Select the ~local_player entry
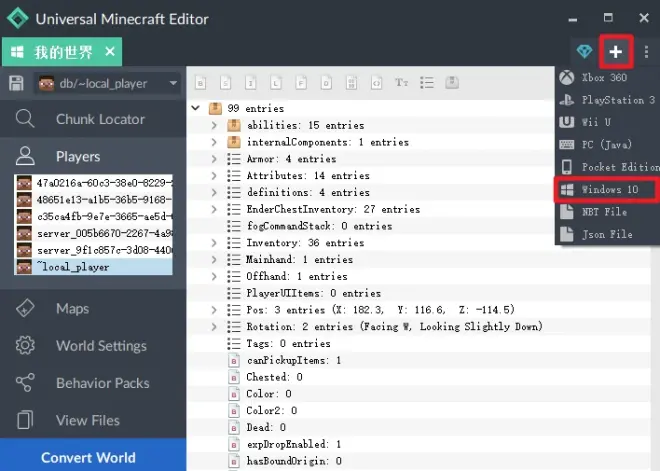 pos(93,267)
